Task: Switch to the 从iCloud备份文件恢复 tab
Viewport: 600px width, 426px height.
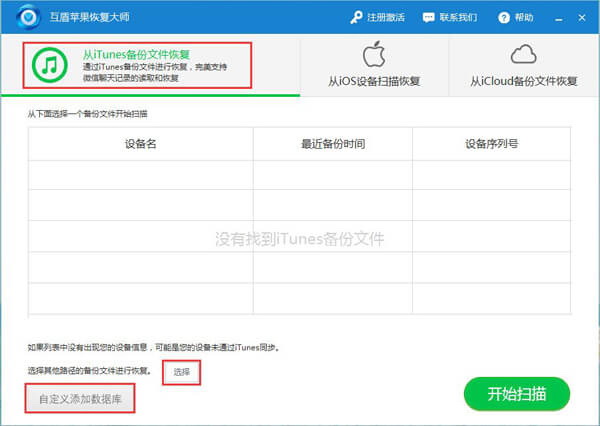Action: 524,66
